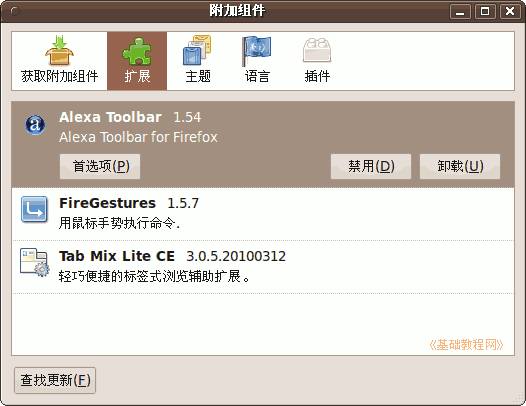
Task: Open the Plugins brick icon
Action: click(317, 50)
